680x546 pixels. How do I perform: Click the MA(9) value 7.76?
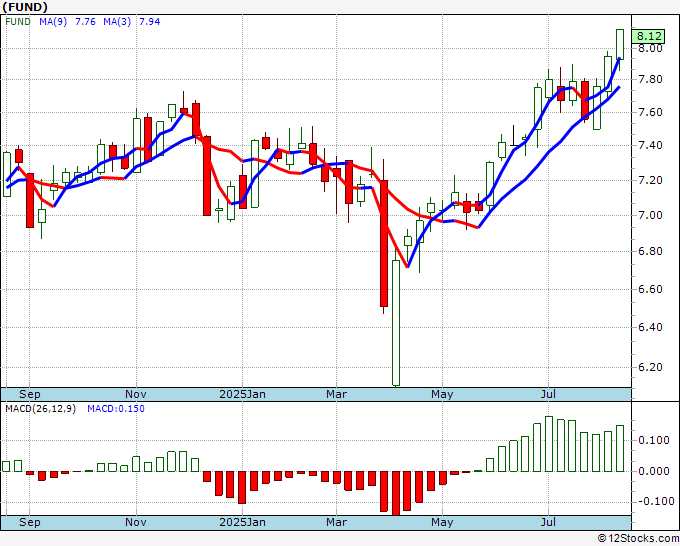pos(85,22)
